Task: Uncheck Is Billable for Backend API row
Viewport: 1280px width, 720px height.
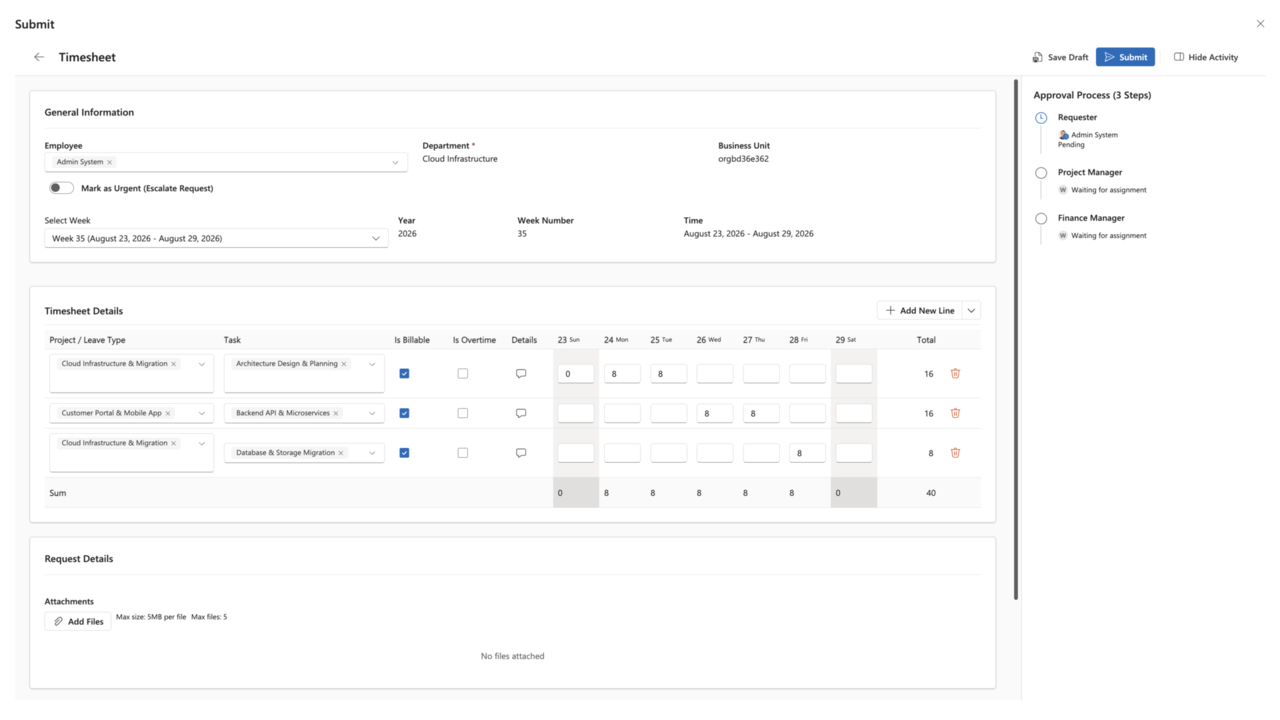Action: click(x=404, y=413)
